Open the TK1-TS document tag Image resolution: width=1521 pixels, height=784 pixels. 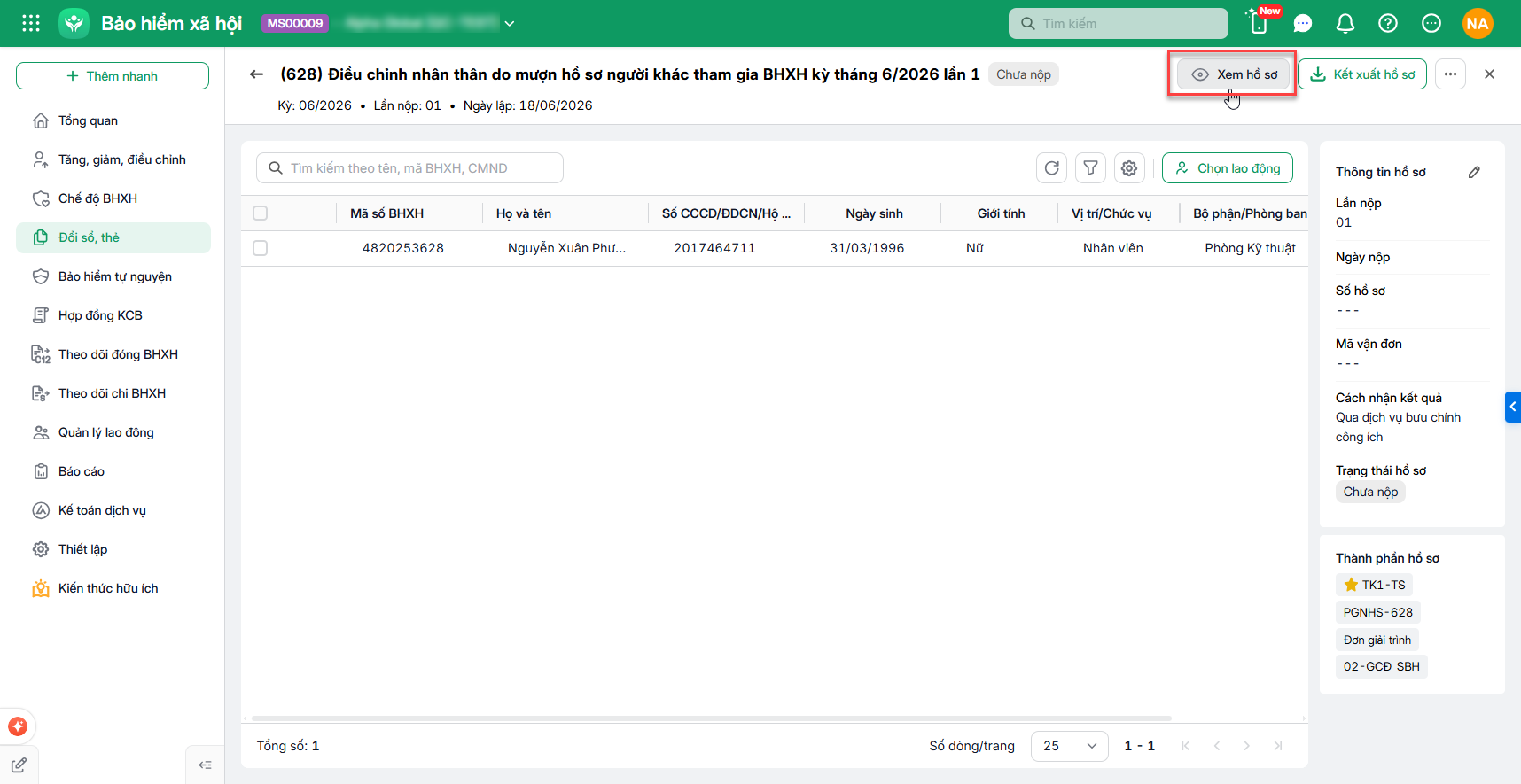1375,585
